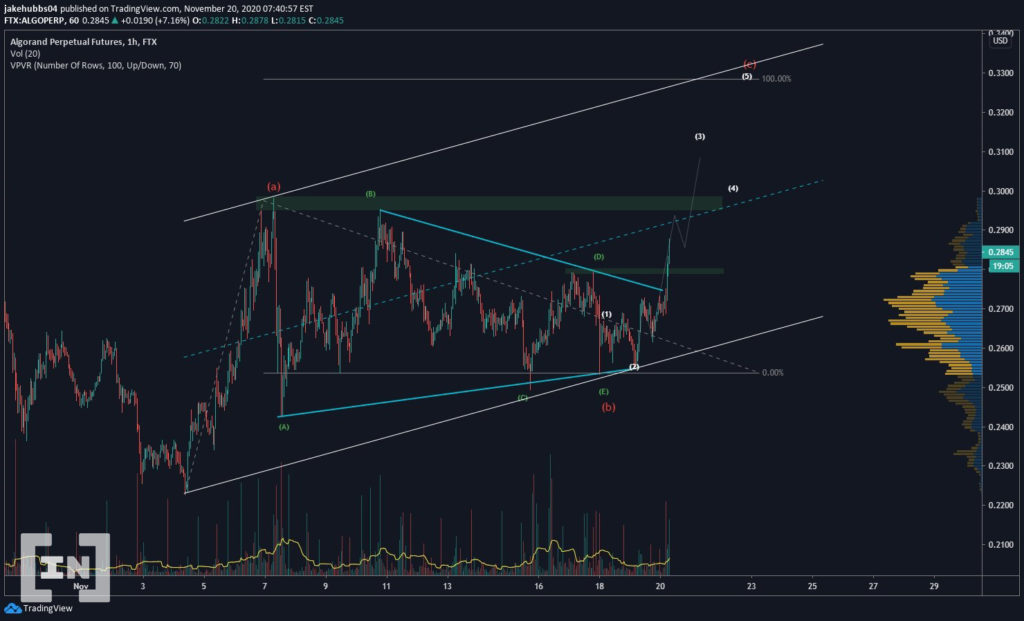The height and width of the screenshot is (621, 1024).
Task: Click the TradingView cloud logo icon
Action: (12, 609)
